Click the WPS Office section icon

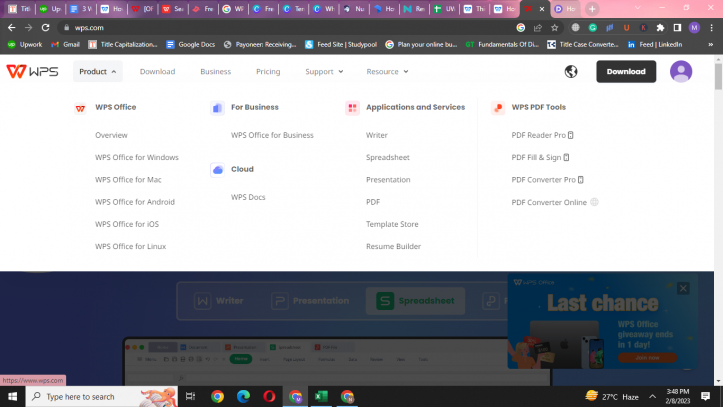pos(80,108)
